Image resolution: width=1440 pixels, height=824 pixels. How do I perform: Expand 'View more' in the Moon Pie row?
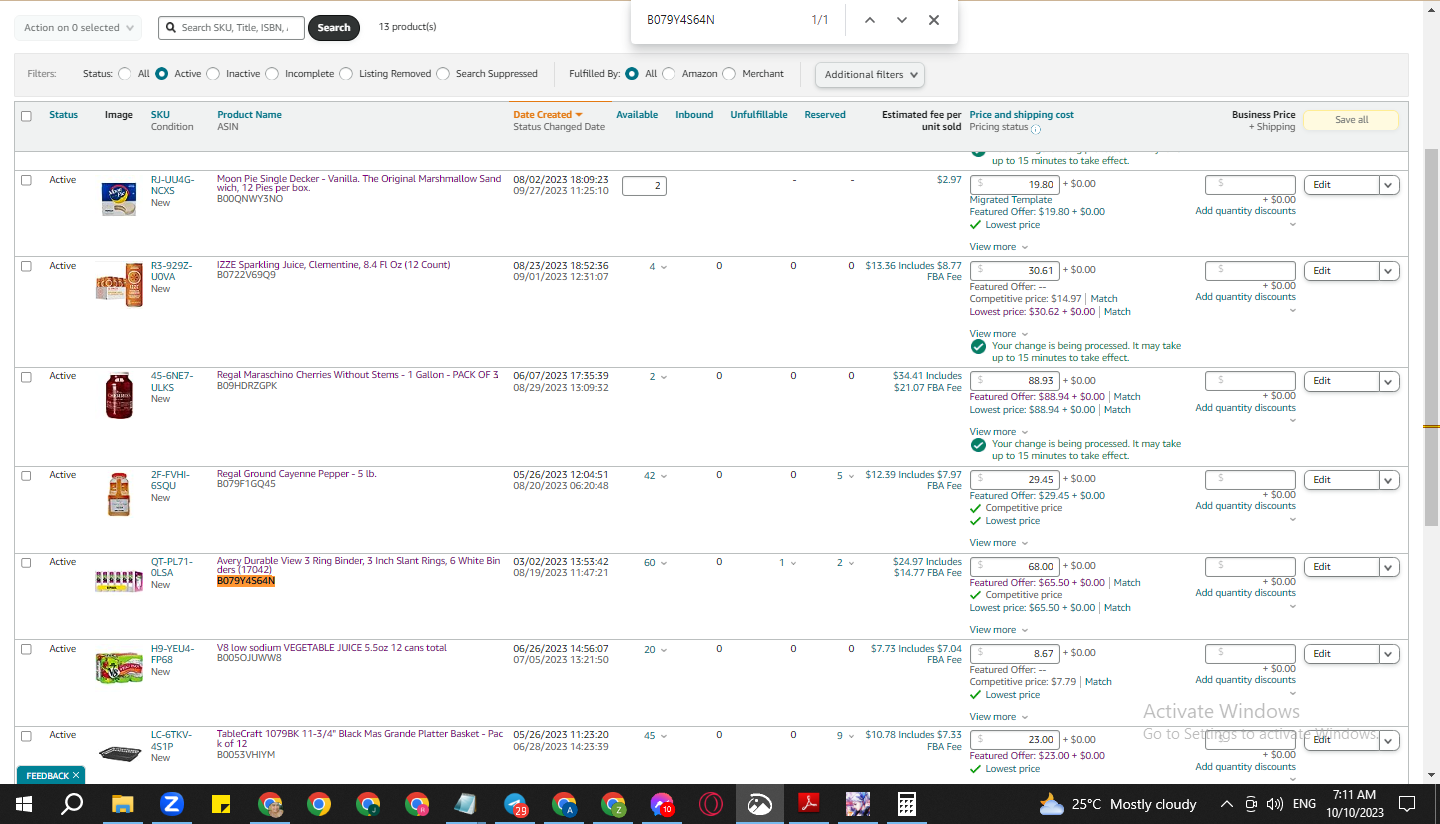click(x=998, y=247)
